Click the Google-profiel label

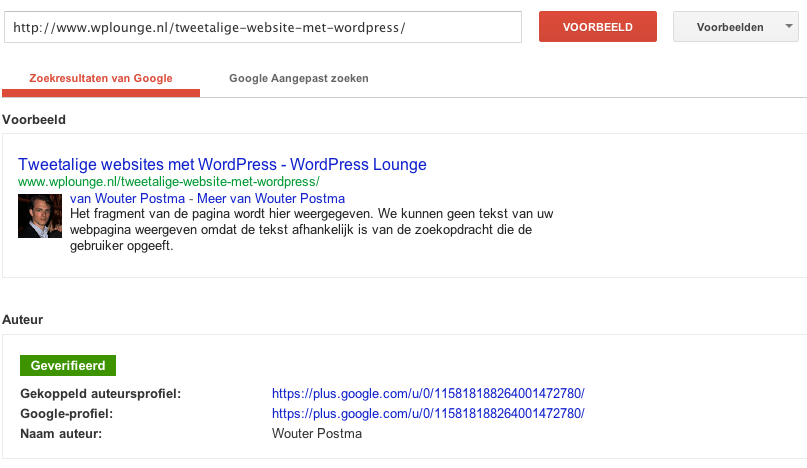(x=66, y=414)
